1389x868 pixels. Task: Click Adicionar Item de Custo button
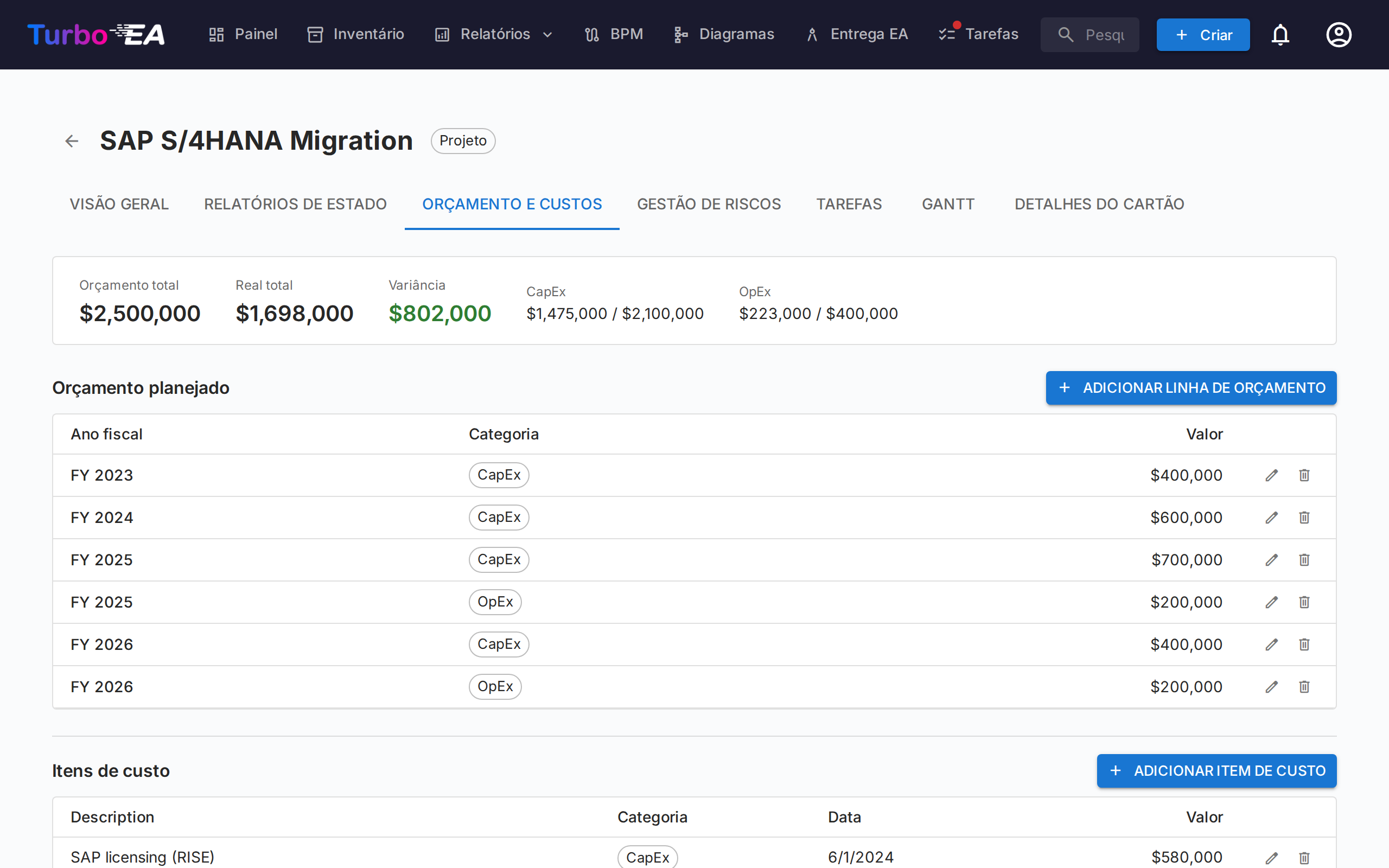coord(1216,771)
